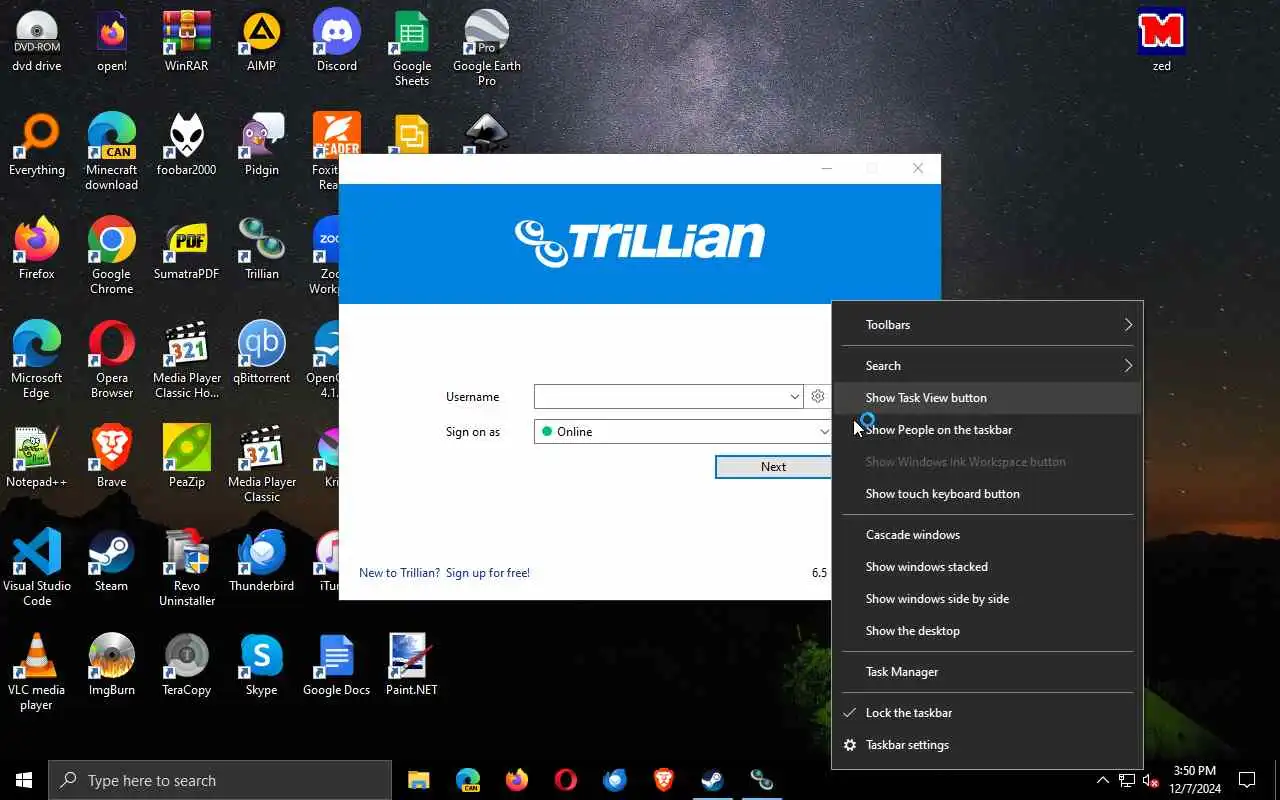Click the muted volume tray icon
This screenshot has height=800, width=1280.
tap(1151, 780)
